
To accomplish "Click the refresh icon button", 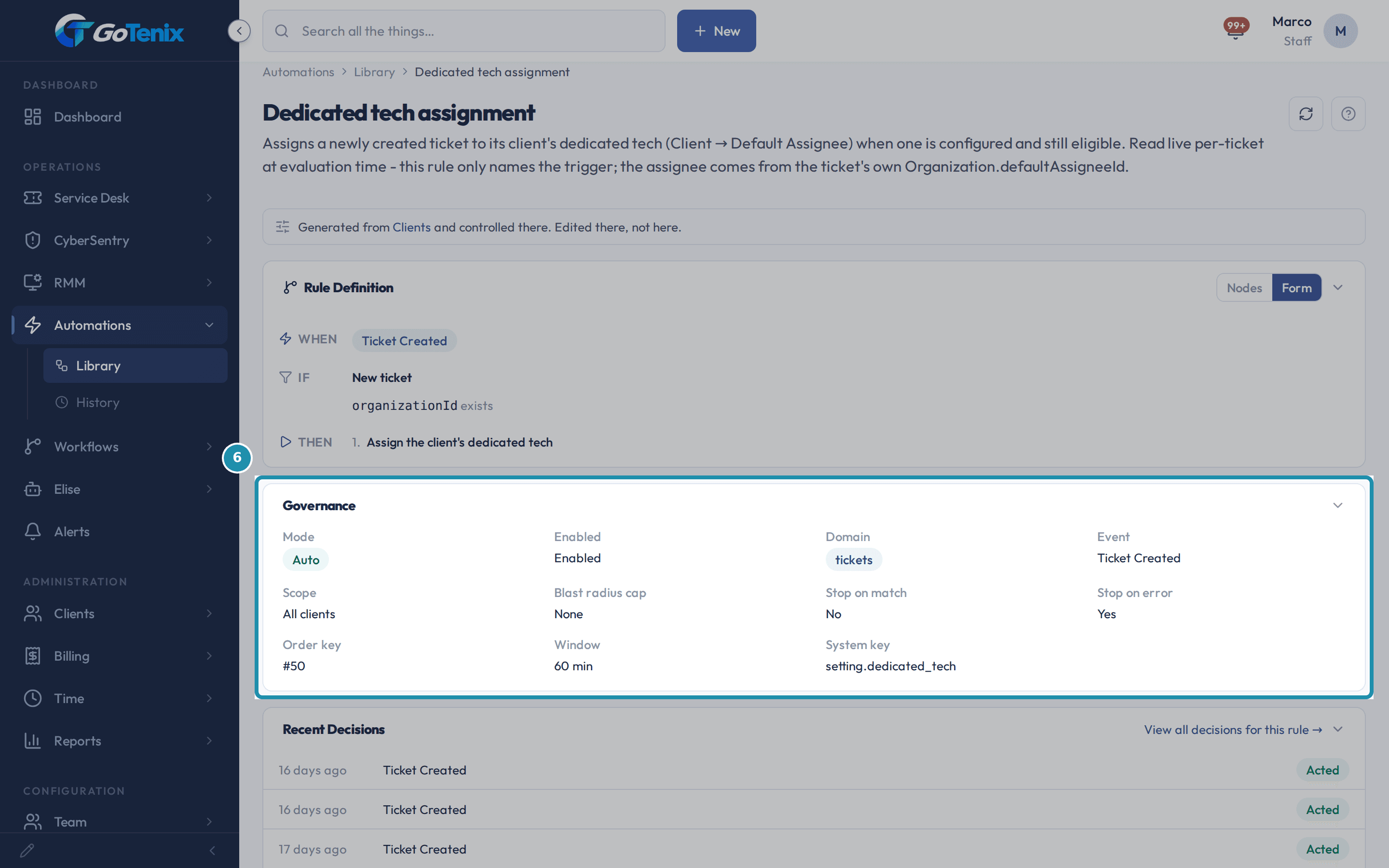I will tap(1306, 114).
